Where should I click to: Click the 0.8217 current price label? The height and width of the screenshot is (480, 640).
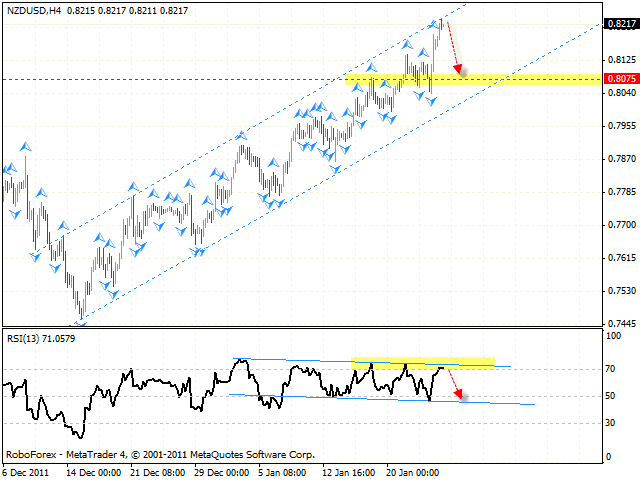pyautogui.click(x=619, y=24)
